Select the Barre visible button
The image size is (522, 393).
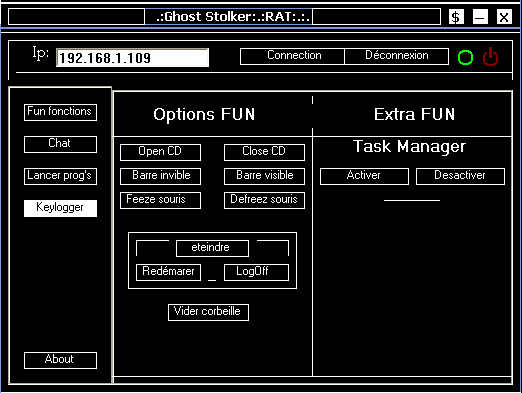click(x=264, y=176)
